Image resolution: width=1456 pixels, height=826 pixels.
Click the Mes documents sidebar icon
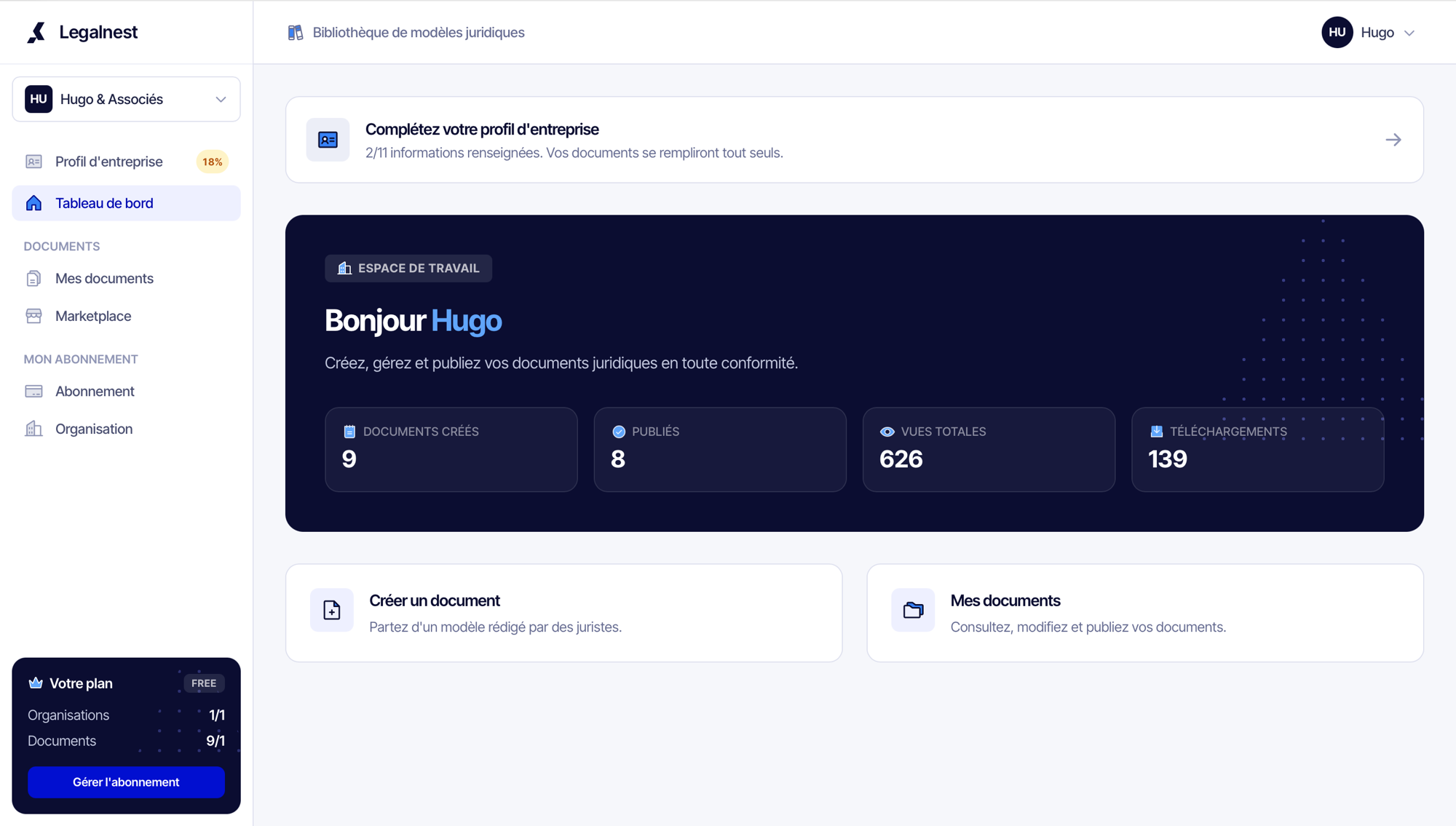33,279
